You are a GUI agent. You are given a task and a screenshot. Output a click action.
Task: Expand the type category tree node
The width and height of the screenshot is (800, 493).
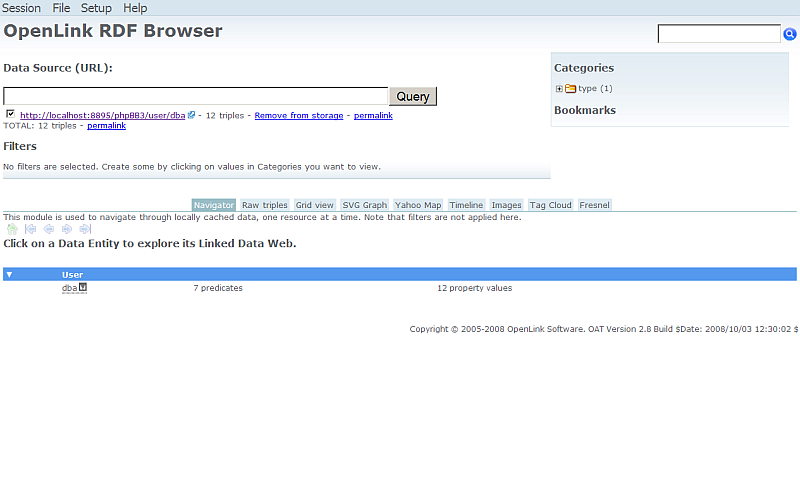tap(559, 89)
